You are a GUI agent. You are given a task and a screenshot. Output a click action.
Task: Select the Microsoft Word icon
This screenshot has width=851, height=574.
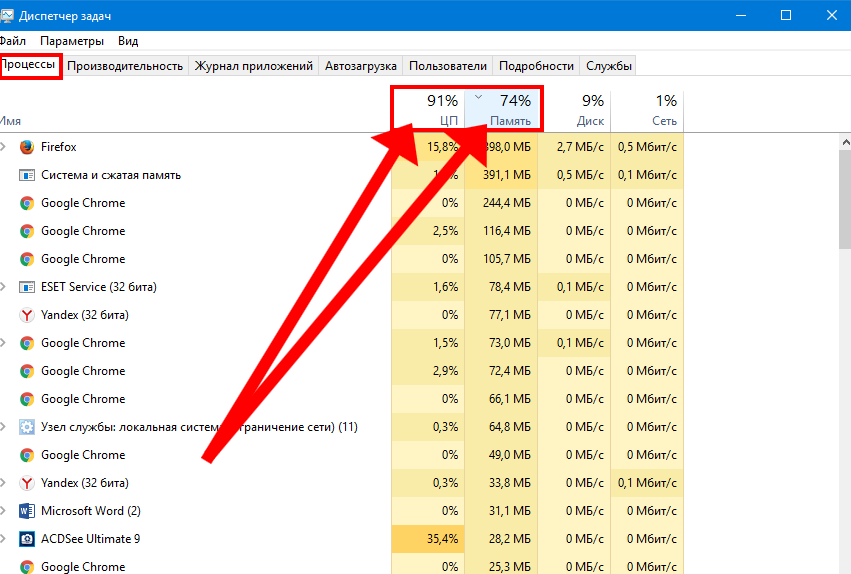(27, 511)
